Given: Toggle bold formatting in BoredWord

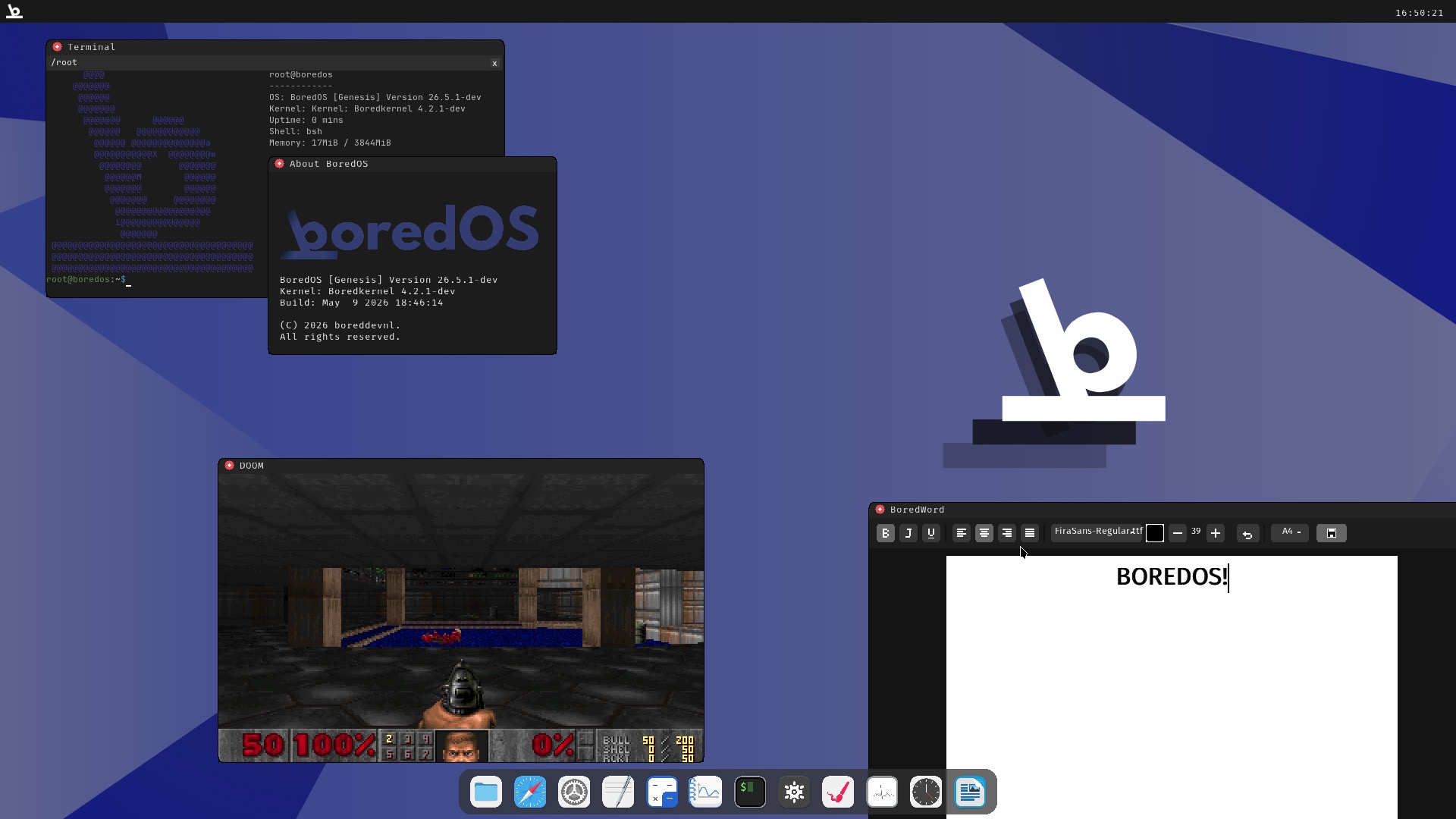Looking at the screenshot, I should click(x=885, y=533).
